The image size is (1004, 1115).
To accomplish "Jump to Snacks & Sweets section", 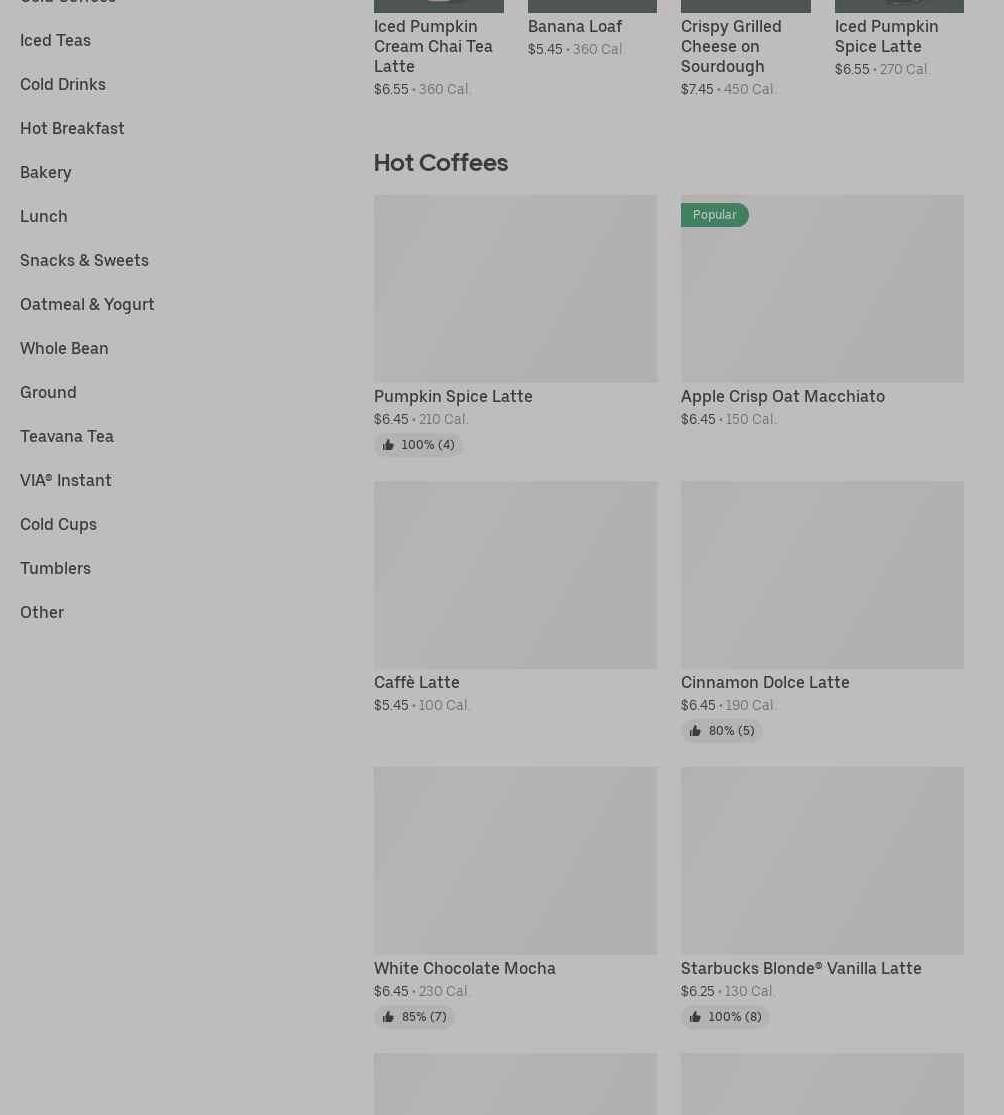I will (x=84, y=260).
